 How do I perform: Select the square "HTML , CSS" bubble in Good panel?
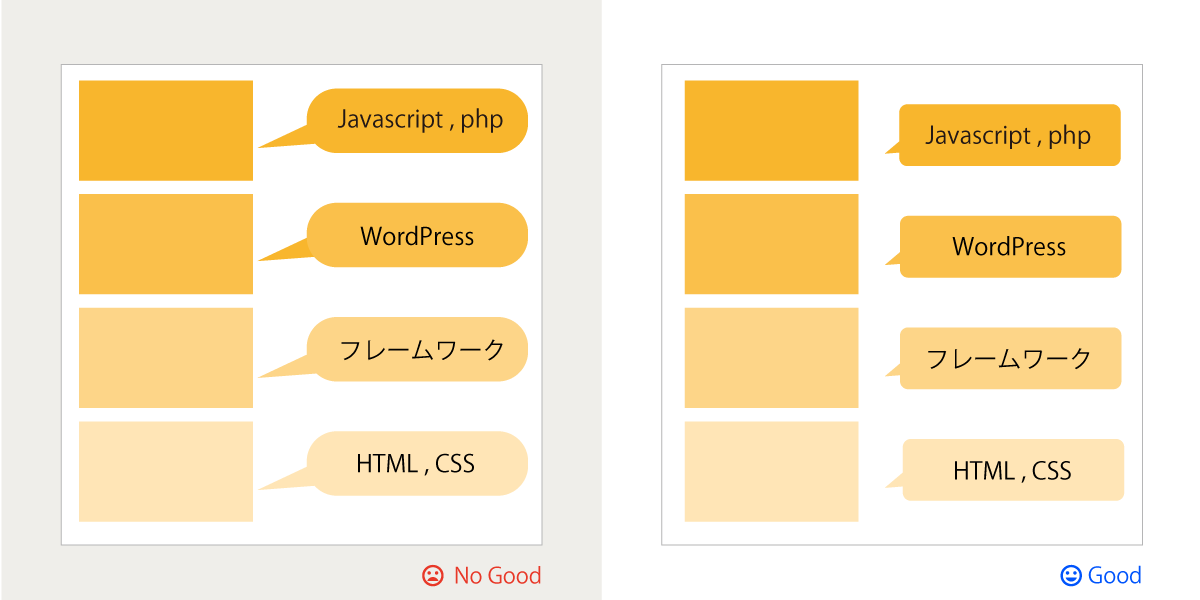coord(1013,470)
